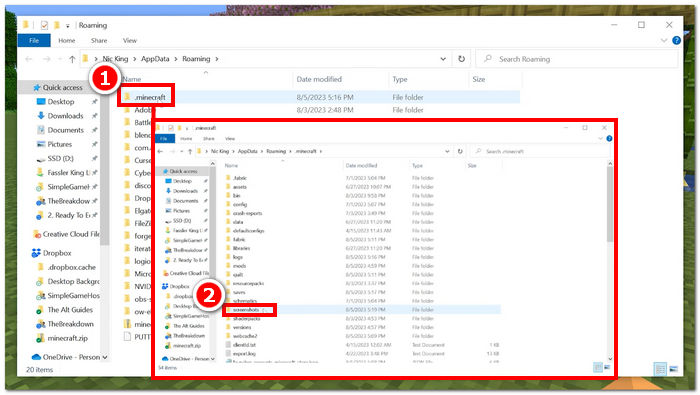Open Roaming address bar history dropdown
Image resolution: width=700 pixels, height=395 pixels.
coord(443,59)
